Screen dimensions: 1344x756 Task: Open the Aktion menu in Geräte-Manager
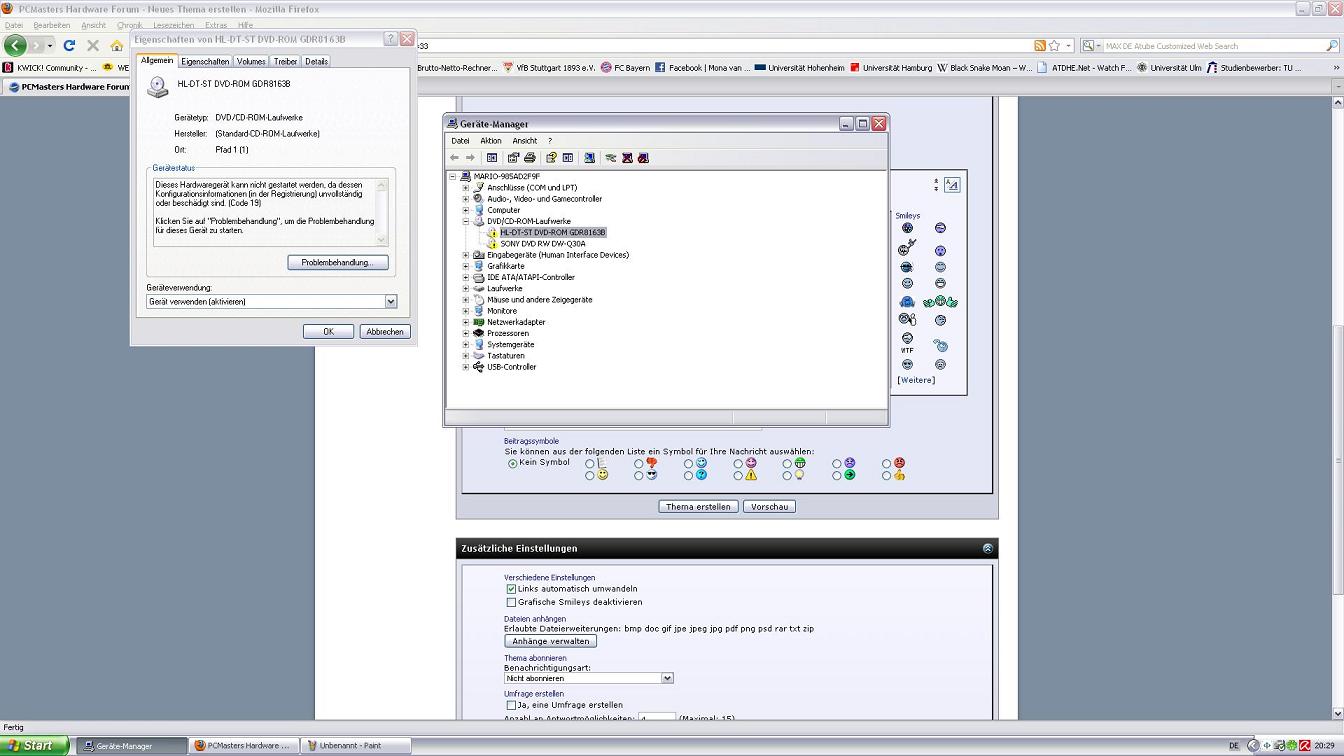pyautogui.click(x=490, y=141)
